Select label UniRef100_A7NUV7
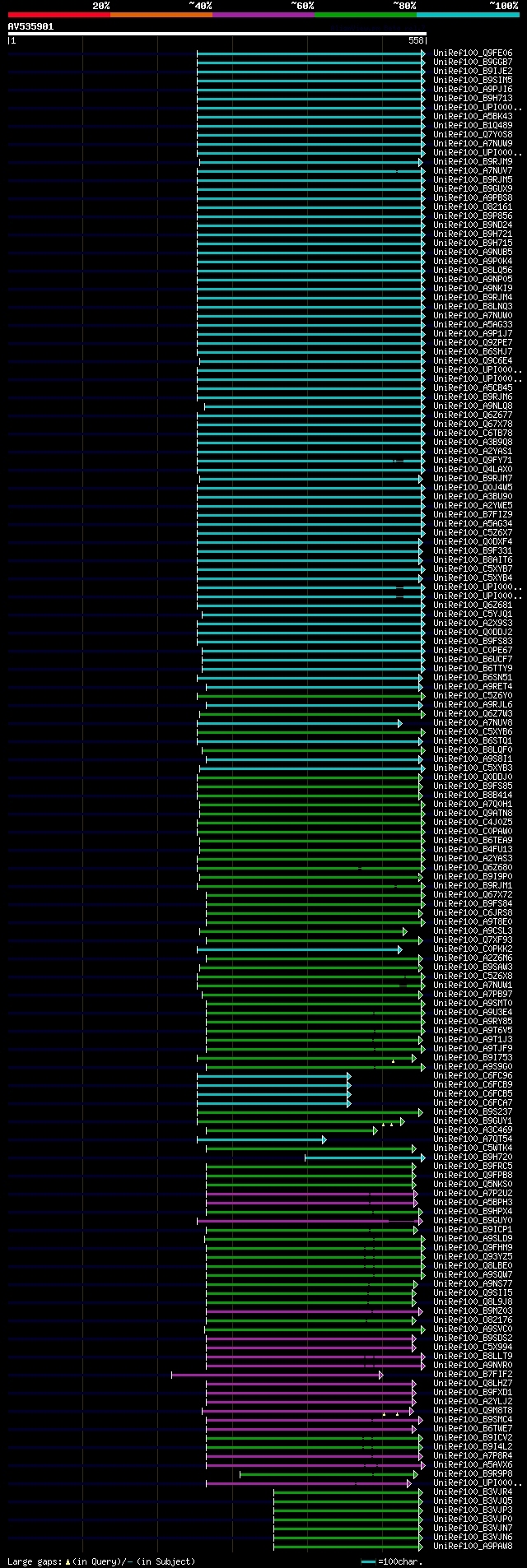 click(x=473, y=170)
